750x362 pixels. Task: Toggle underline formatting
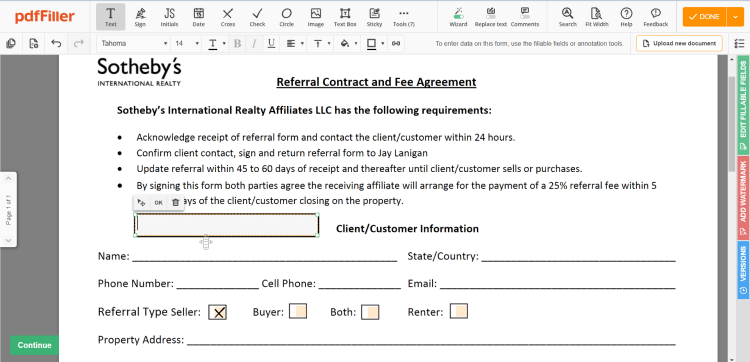(271, 44)
